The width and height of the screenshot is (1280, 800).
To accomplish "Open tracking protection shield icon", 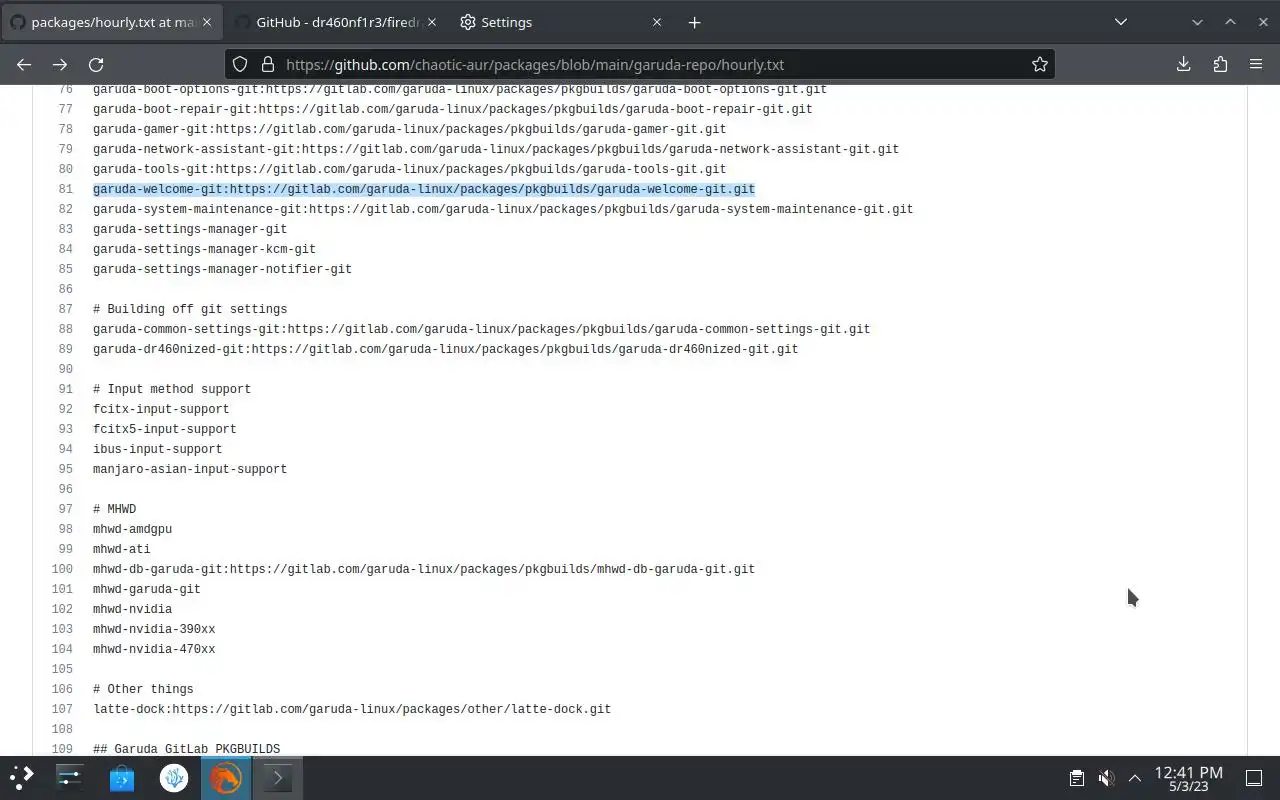I will tap(240, 64).
